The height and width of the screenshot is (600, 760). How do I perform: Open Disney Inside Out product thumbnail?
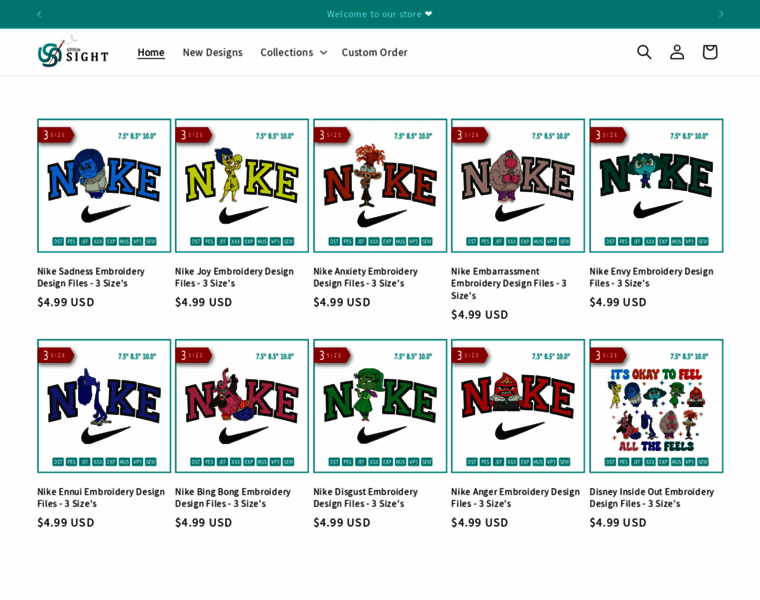(x=656, y=406)
